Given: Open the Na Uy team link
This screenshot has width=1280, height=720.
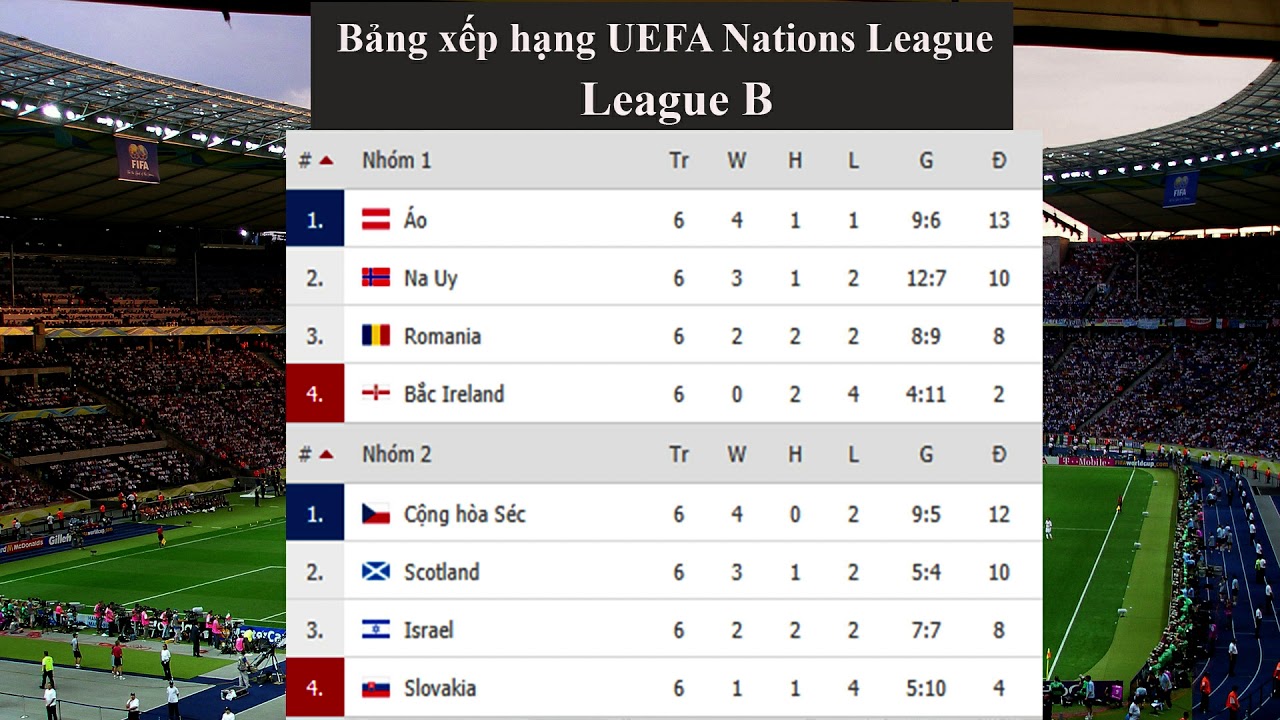Looking at the screenshot, I should pos(430,278).
